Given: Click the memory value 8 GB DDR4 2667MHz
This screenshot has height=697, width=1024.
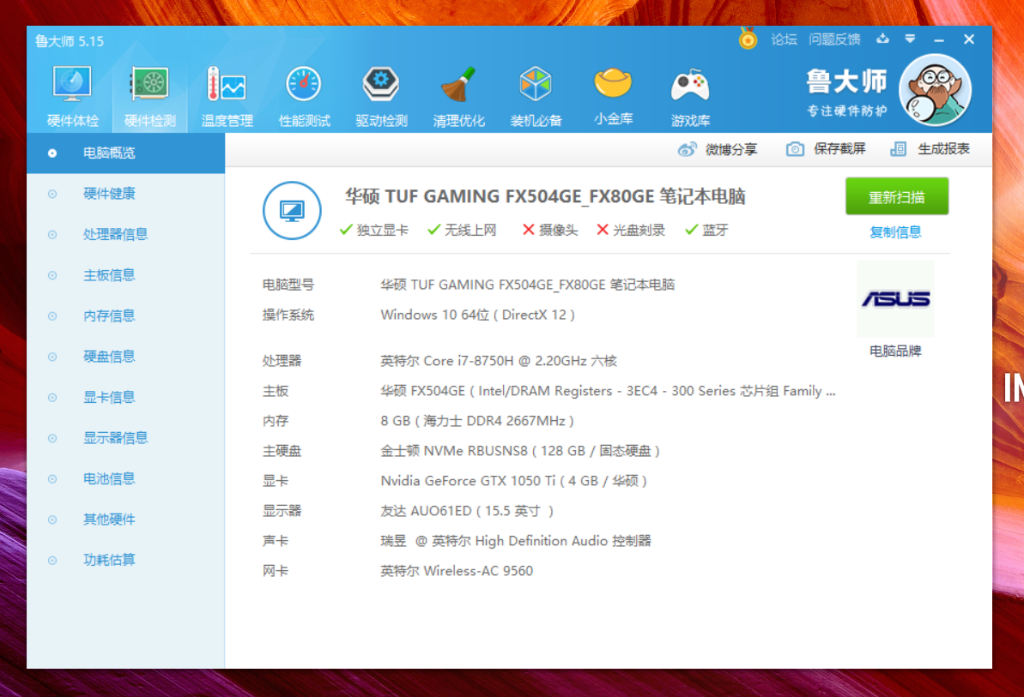Looking at the screenshot, I should tap(477, 421).
